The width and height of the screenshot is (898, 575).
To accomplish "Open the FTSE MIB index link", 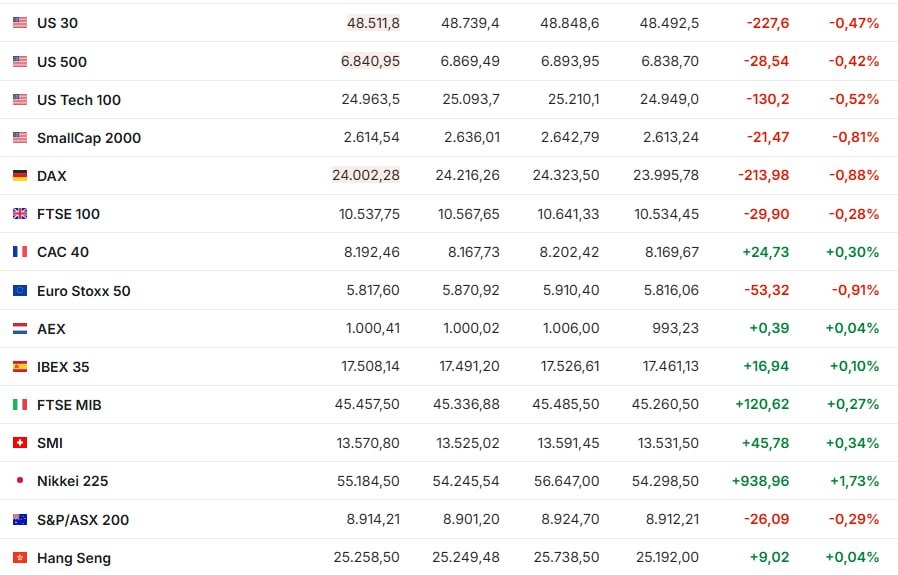I will 69,405.
